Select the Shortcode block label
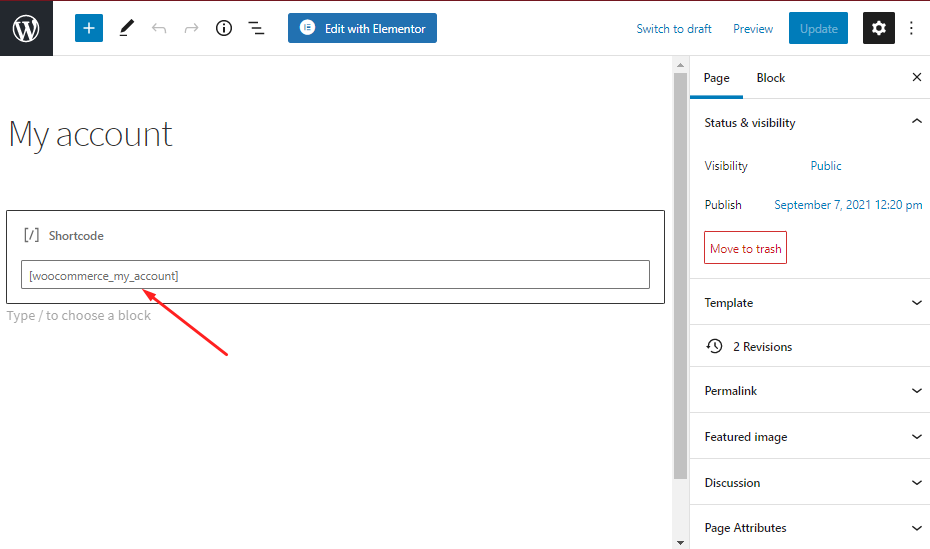The image size is (930, 549). 76,236
